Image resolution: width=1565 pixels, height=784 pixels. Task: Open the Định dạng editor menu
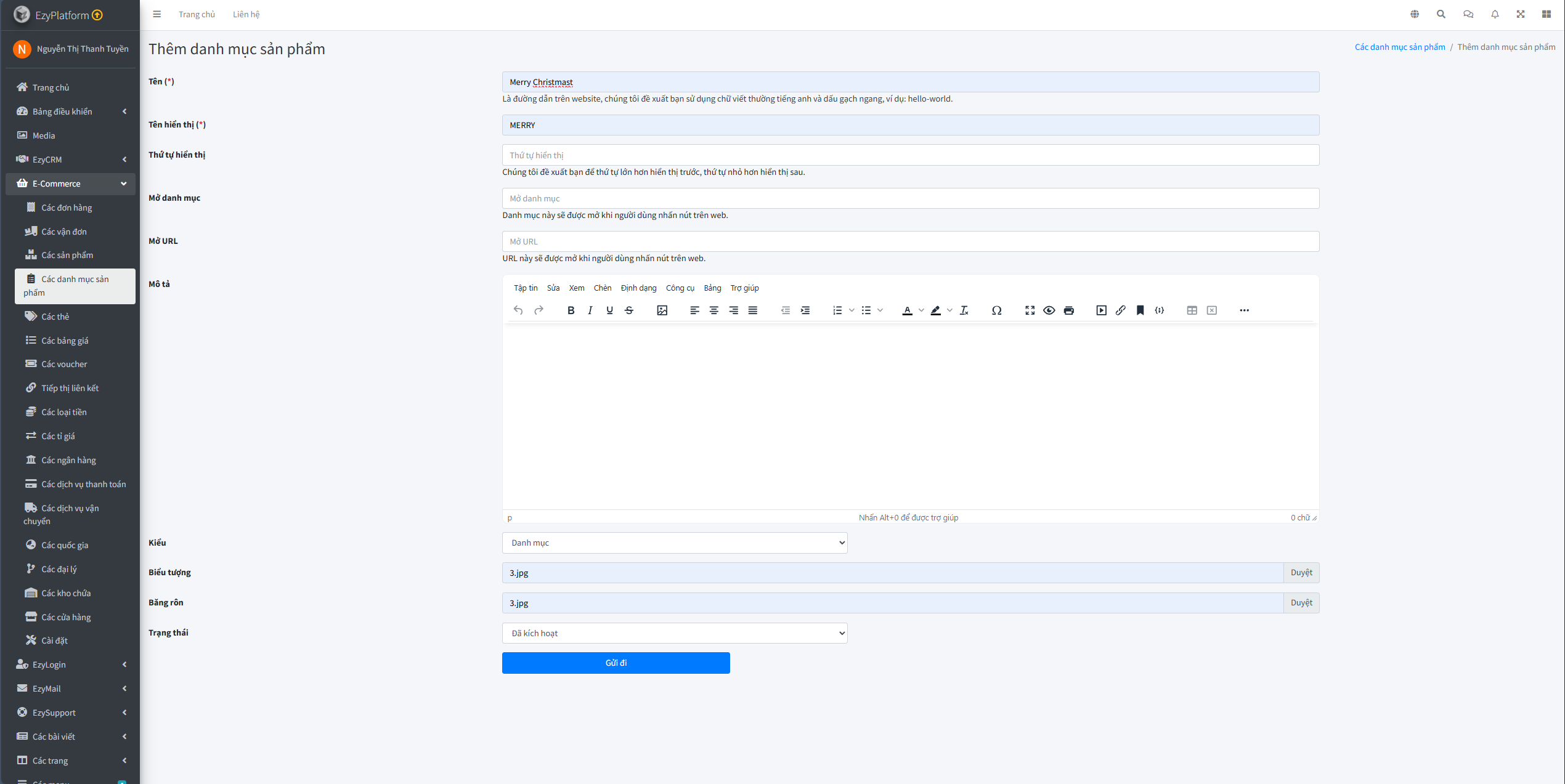[x=638, y=288]
